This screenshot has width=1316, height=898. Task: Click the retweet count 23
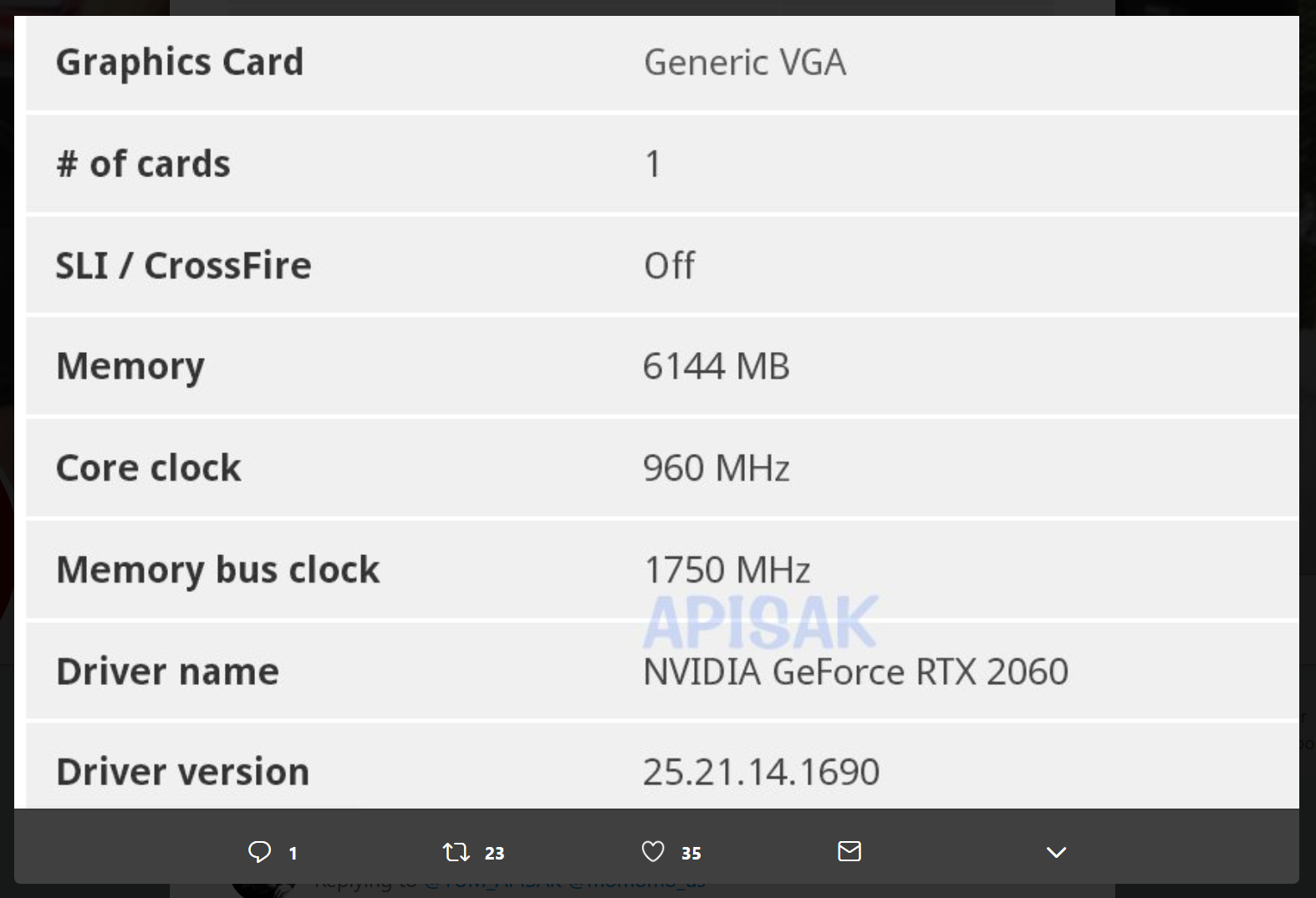(x=494, y=854)
